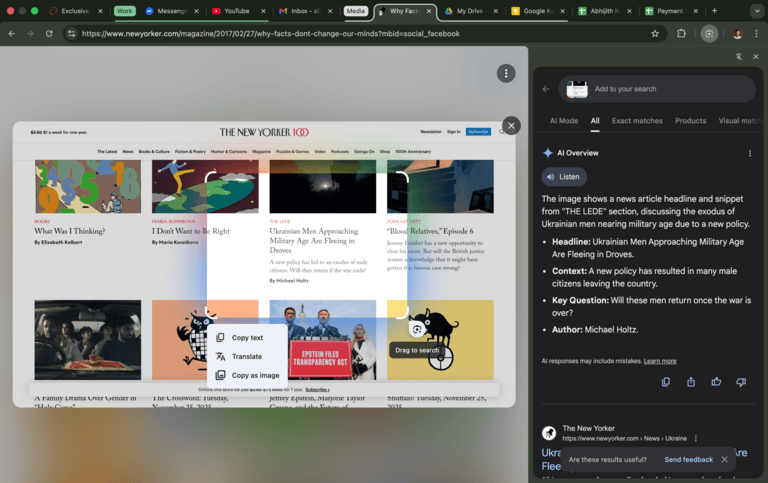Screen dimensions: 768x483
Task: Go back in Lens search panel
Action: point(546,89)
